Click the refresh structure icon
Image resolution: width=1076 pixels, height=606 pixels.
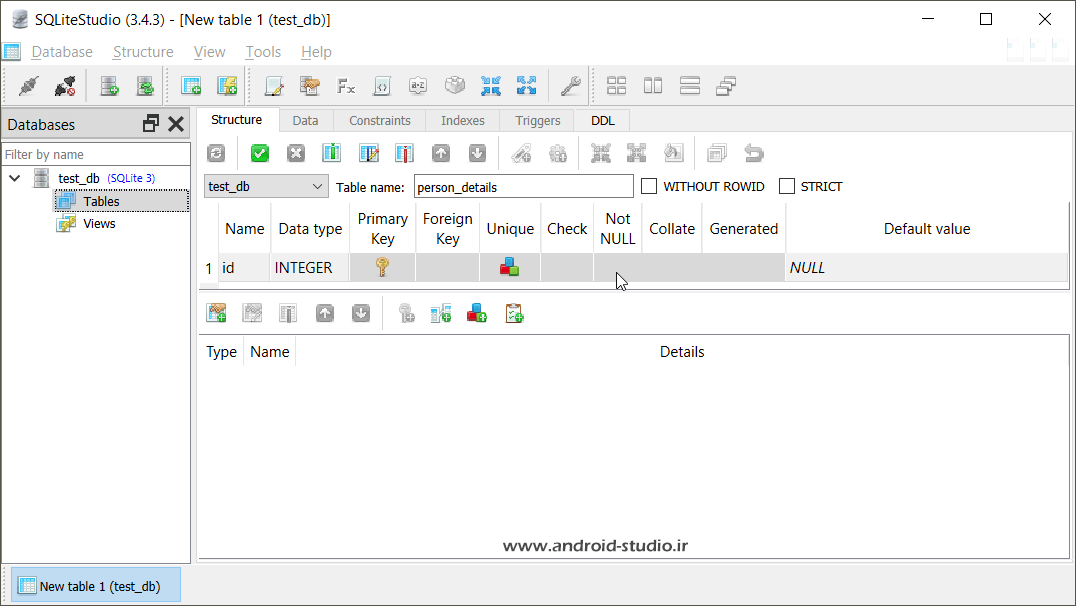coord(216,153)
